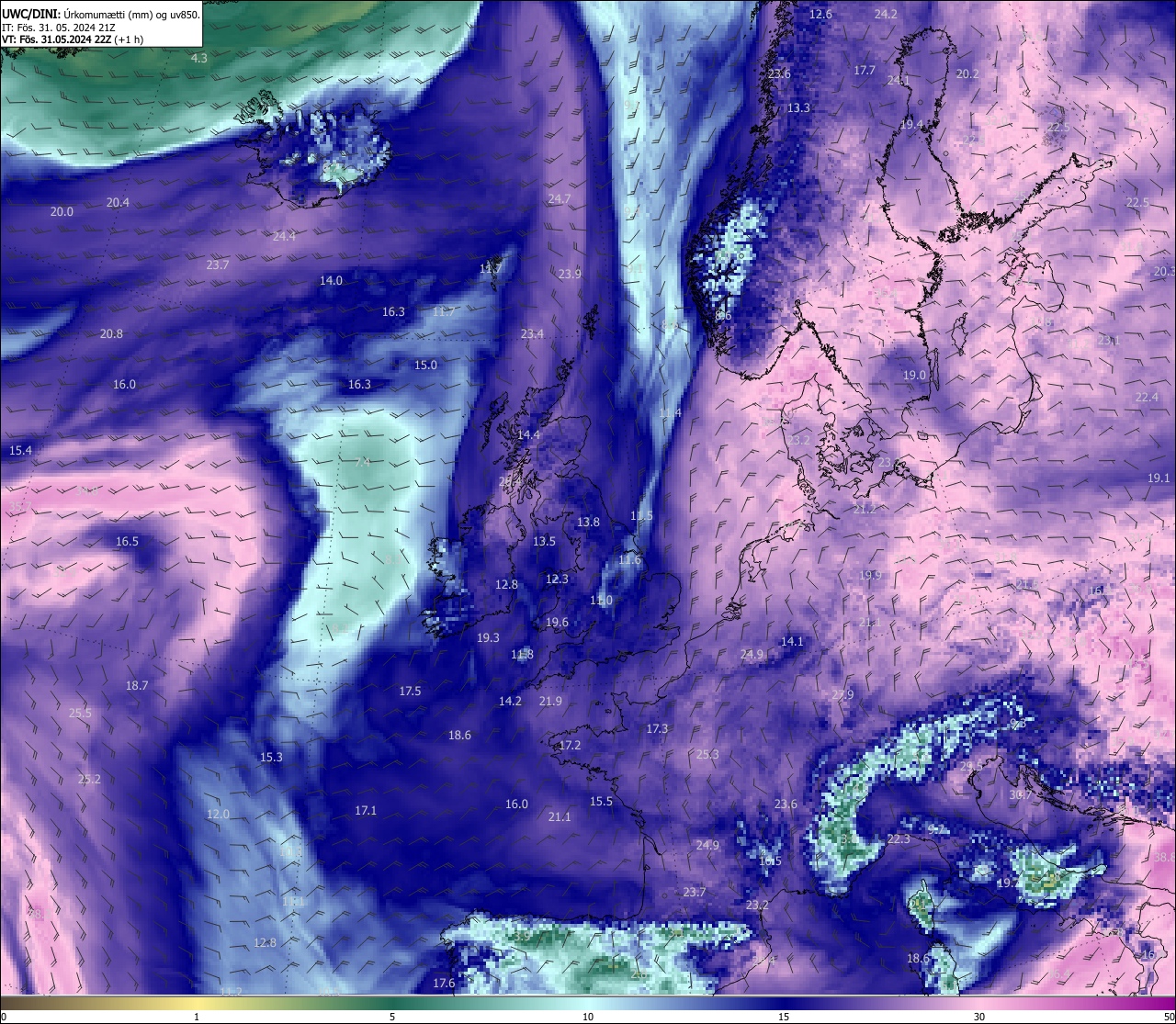Viewport: 1176px width, 1024px height.
Task: Click the 25.3 map value
Action: 707,754
